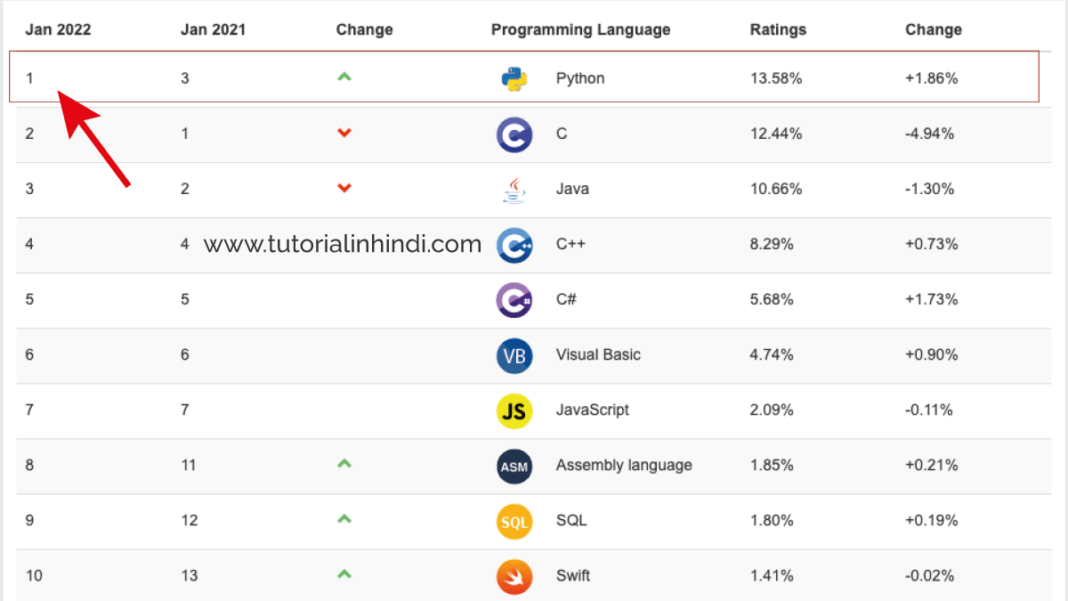
Task: Click the Swift bird logo icon
Action: (x=514, y=576)
